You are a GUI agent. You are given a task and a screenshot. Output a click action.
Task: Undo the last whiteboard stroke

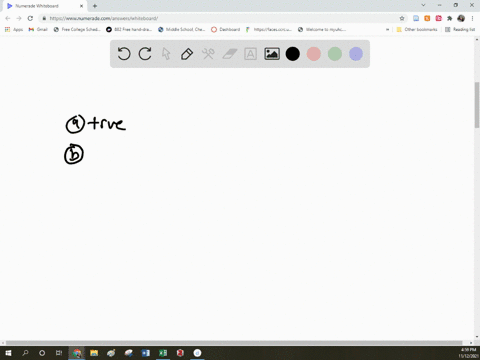124,54
